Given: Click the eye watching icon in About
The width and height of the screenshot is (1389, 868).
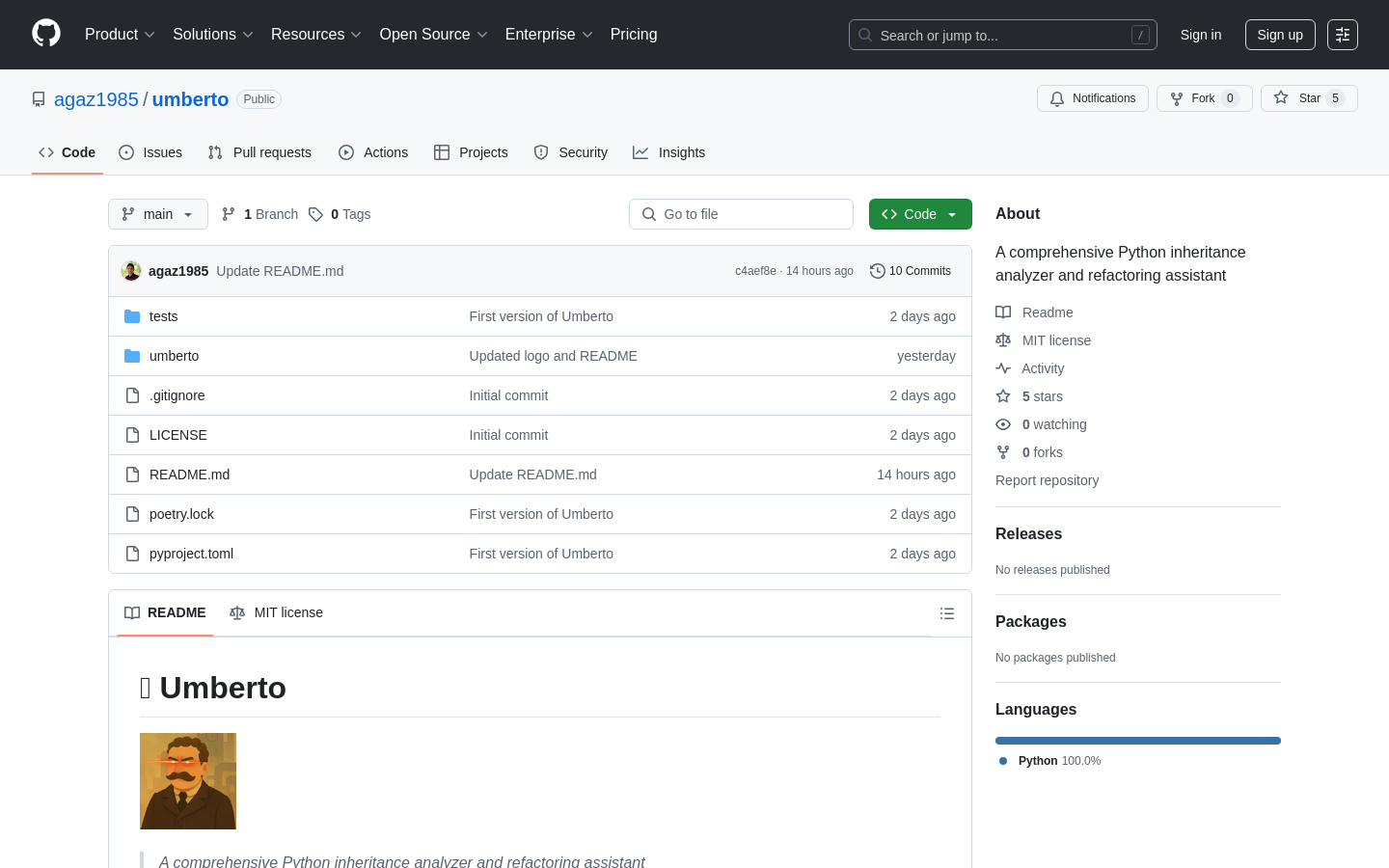Looking at the screenshot, I should coord(1003,424).
